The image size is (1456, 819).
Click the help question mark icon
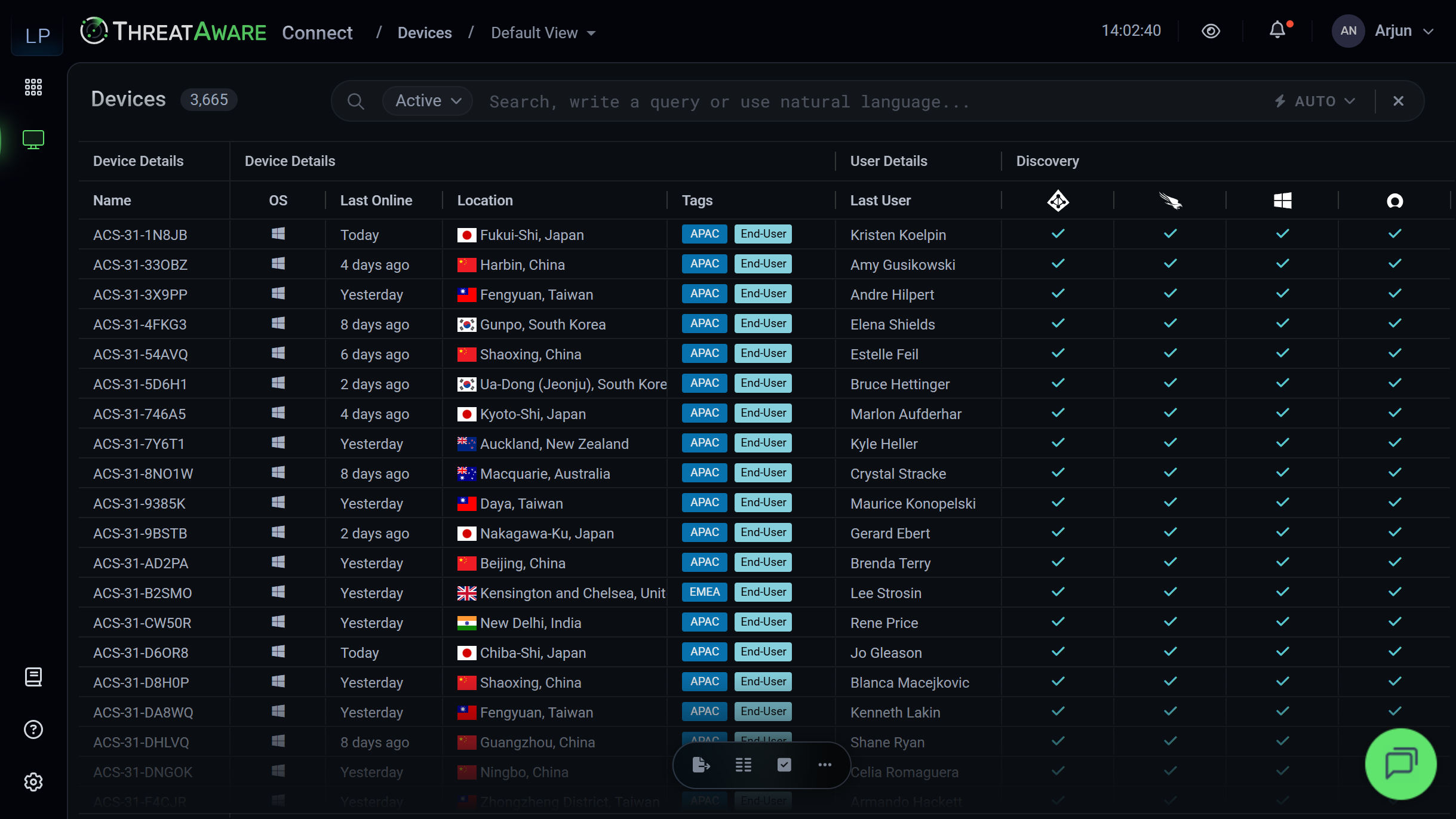33,729
